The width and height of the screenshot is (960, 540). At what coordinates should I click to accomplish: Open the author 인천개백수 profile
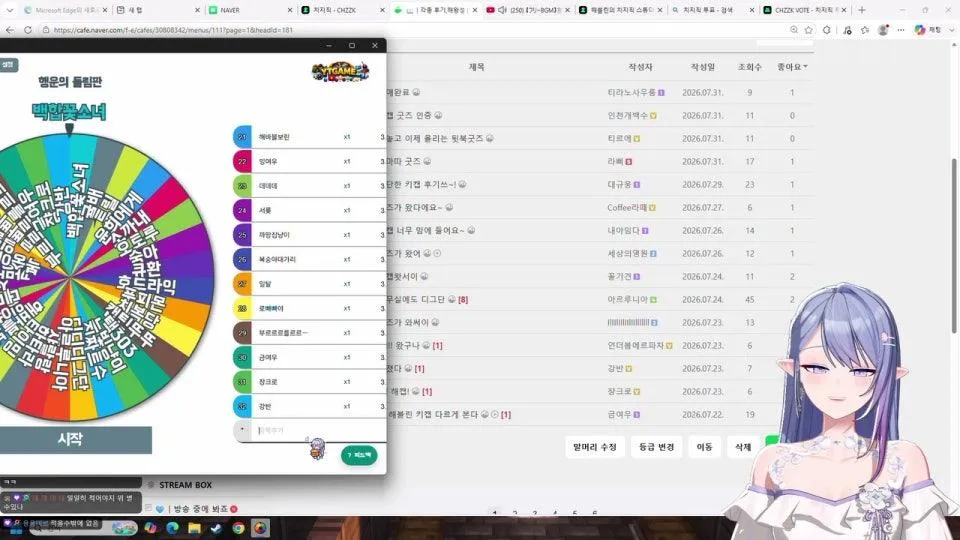[628, 116]
